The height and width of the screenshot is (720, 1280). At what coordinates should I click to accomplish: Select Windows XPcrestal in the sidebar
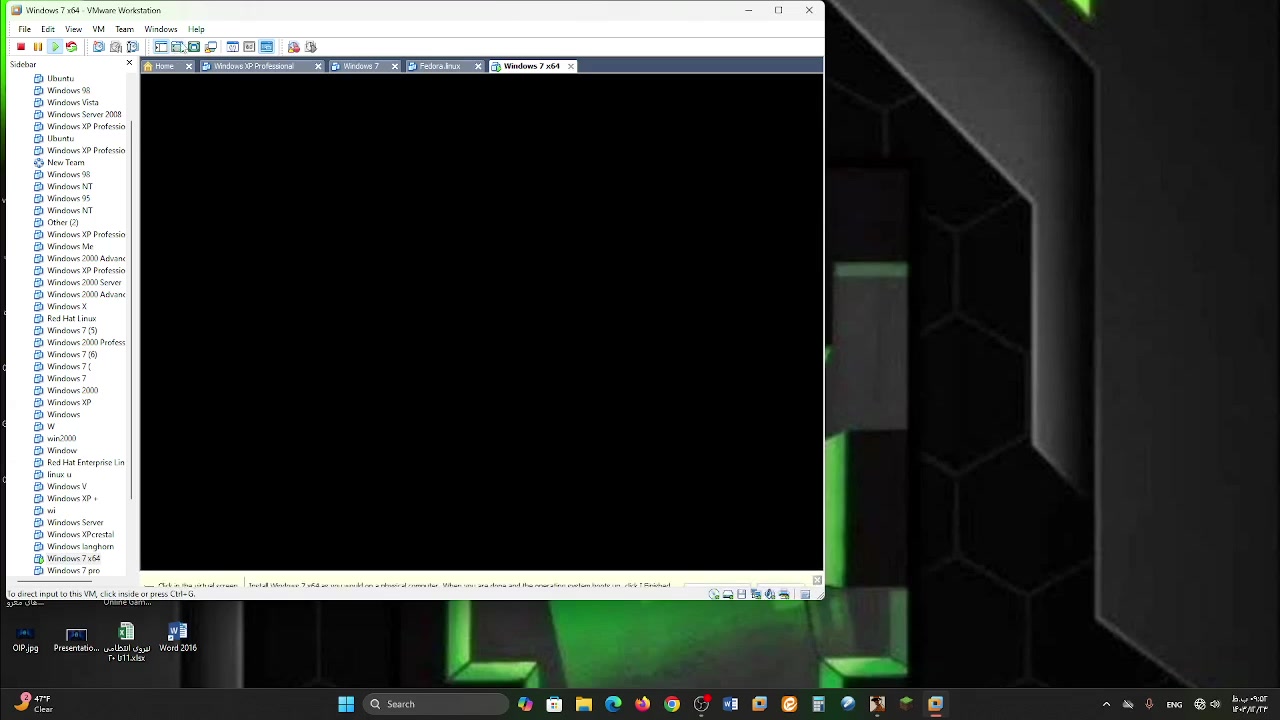pyautogui.click(x=80, y=534)
